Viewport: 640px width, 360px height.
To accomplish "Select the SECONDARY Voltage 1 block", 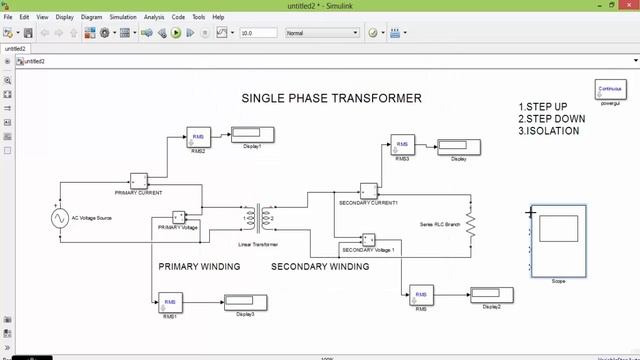I will tap(369, 240).
